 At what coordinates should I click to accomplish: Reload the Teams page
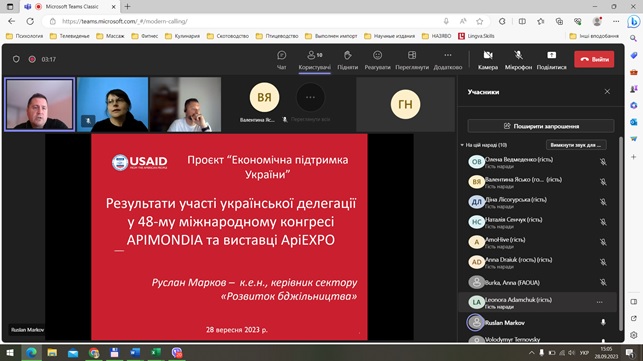click(30, 21)
